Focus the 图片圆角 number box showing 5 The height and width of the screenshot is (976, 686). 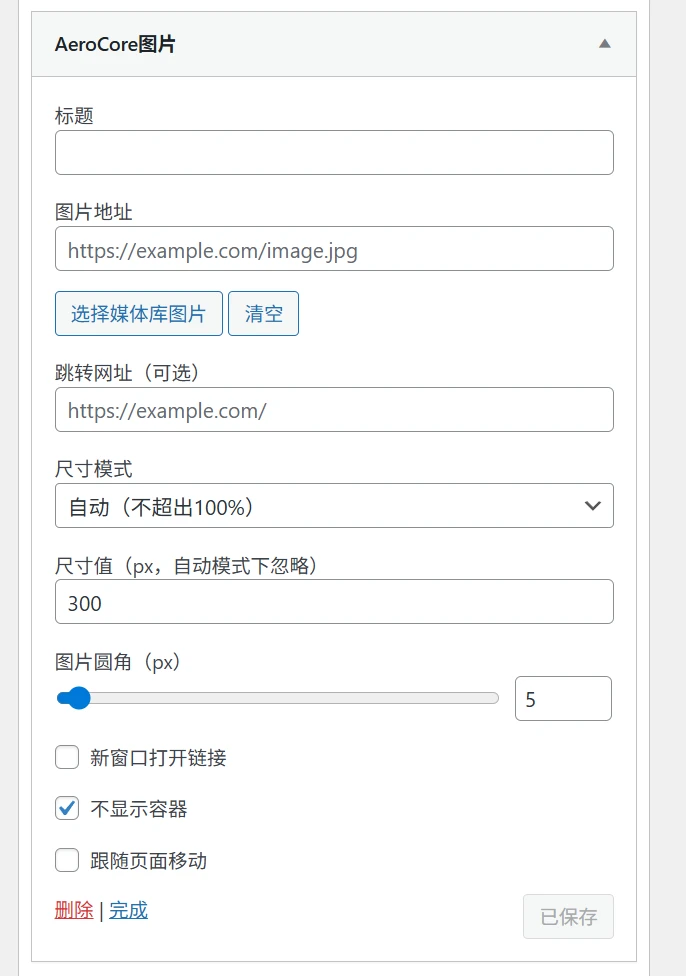click(562, 699)
